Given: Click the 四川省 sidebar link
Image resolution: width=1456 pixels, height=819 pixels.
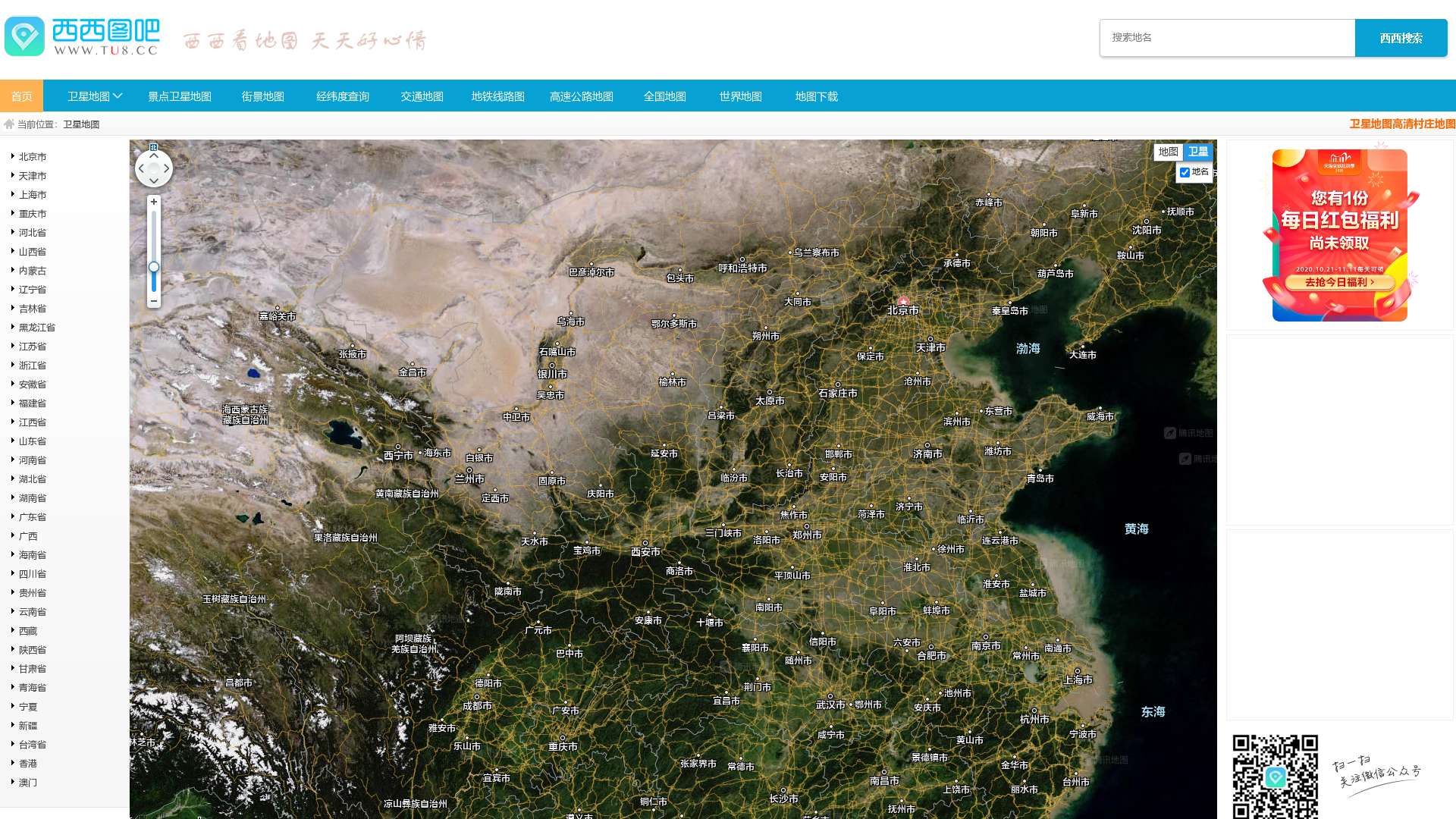Looking at the screenshot, I should (33, 574).
